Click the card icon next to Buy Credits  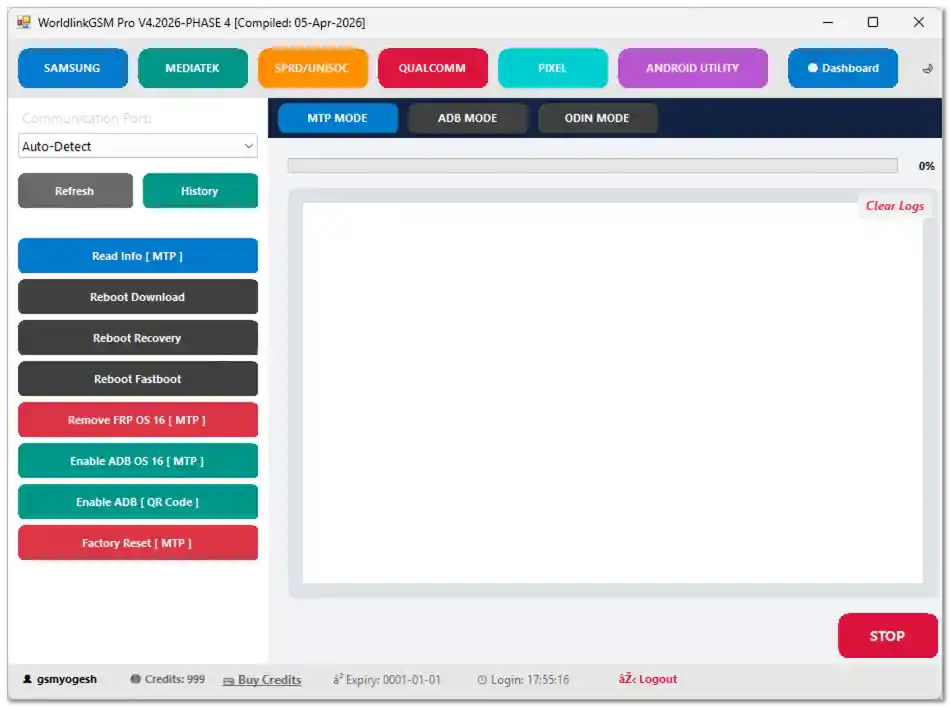(x=227, y=680)
